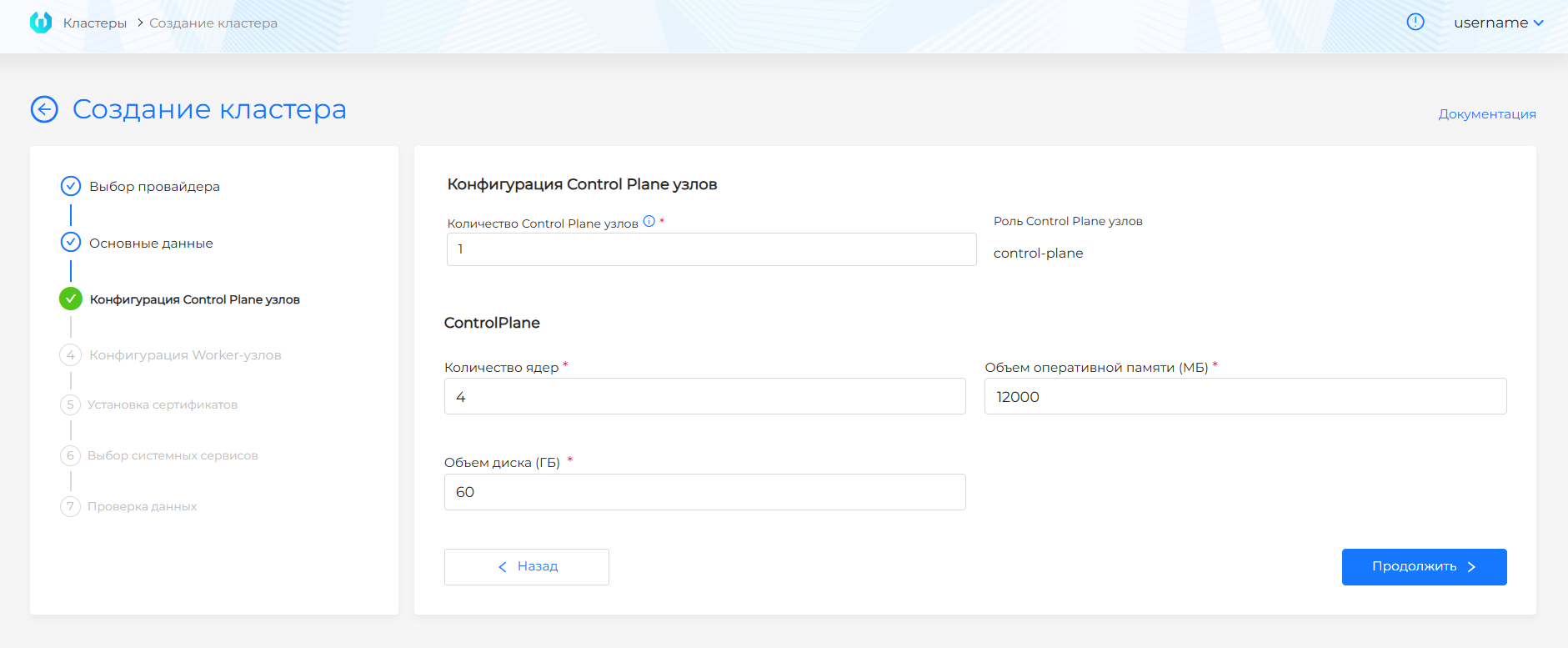Image resolution: width=1568 pixels, height=648 pixels.
Task: Focus the Объем оперативной памяти field
Action: (1245, 397)
